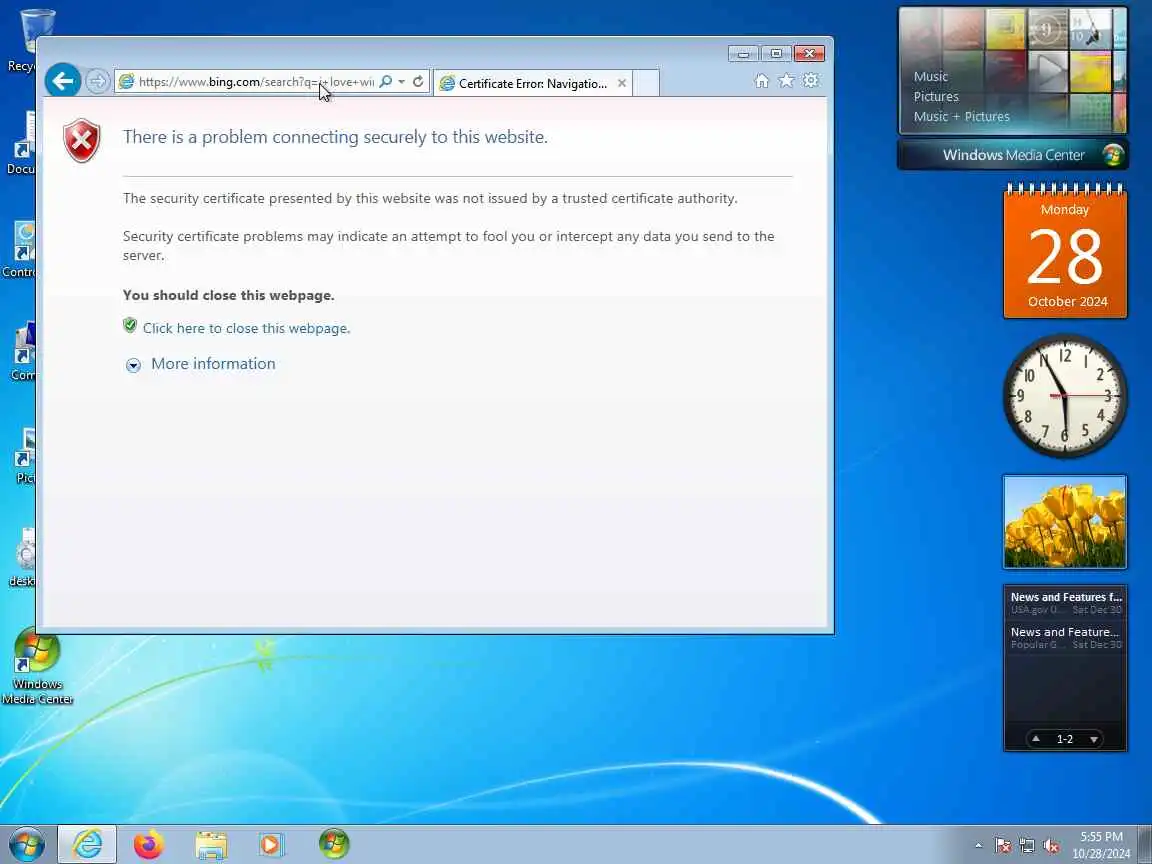Click the red shield error icon

tap(82, 140)
